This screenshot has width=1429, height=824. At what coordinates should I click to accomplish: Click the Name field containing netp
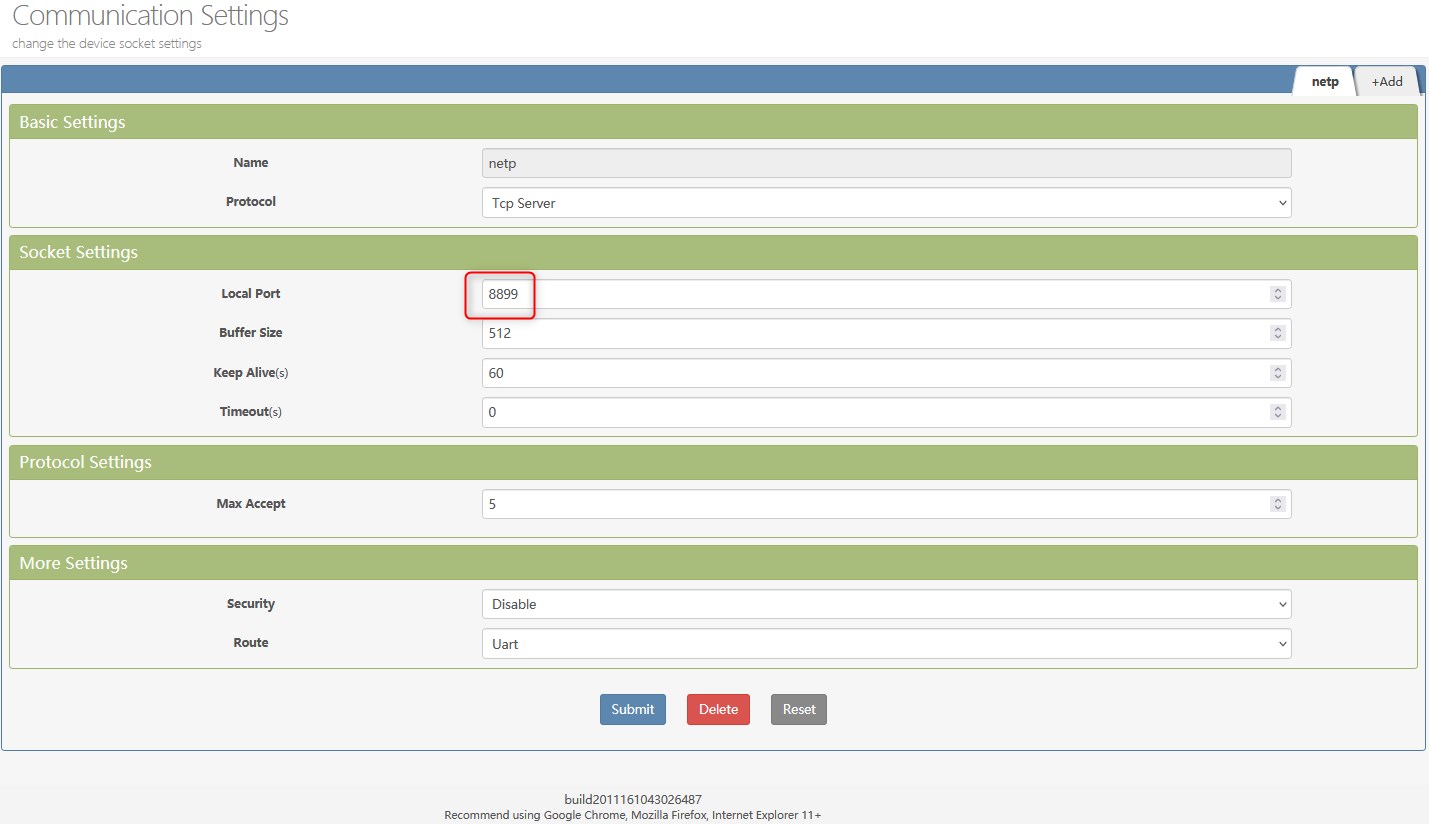(x=886, y=164)
